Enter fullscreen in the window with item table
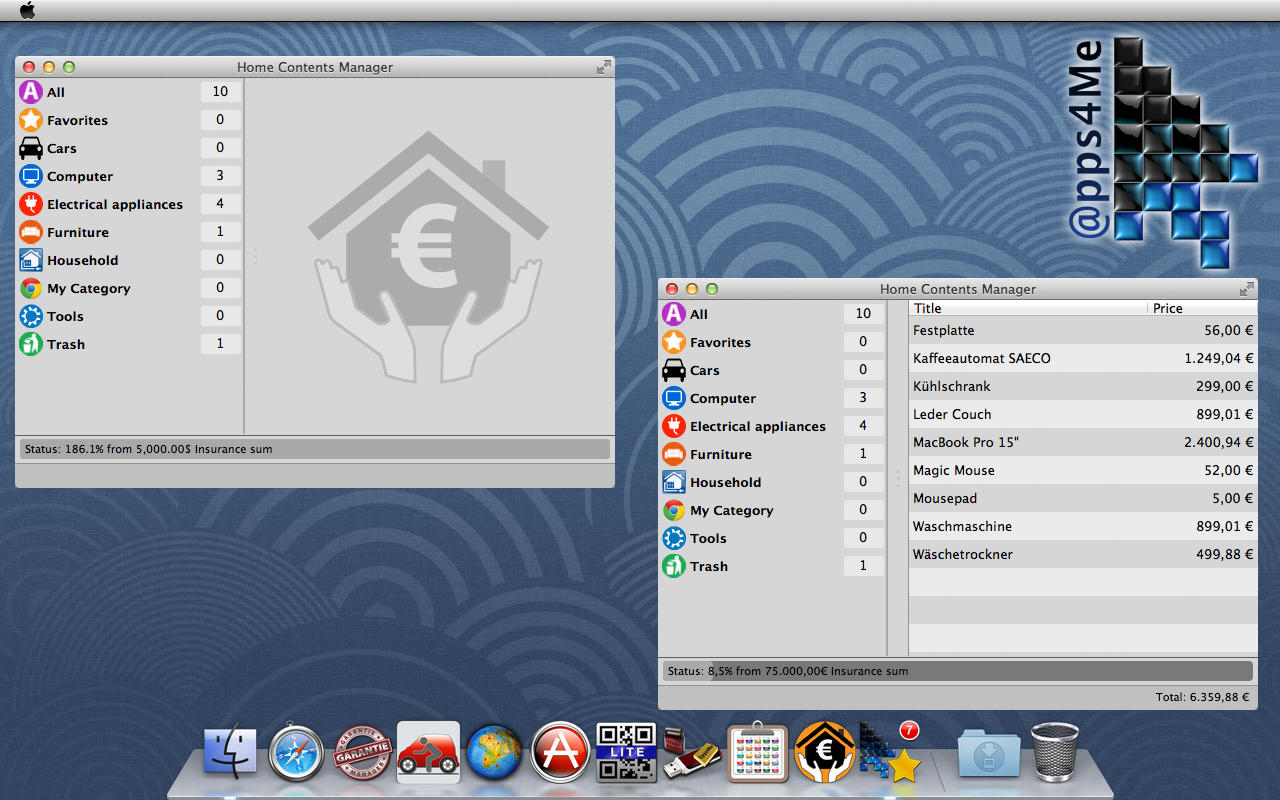The height and width of the screenshot is (800, 1280). click(1246, 289)
